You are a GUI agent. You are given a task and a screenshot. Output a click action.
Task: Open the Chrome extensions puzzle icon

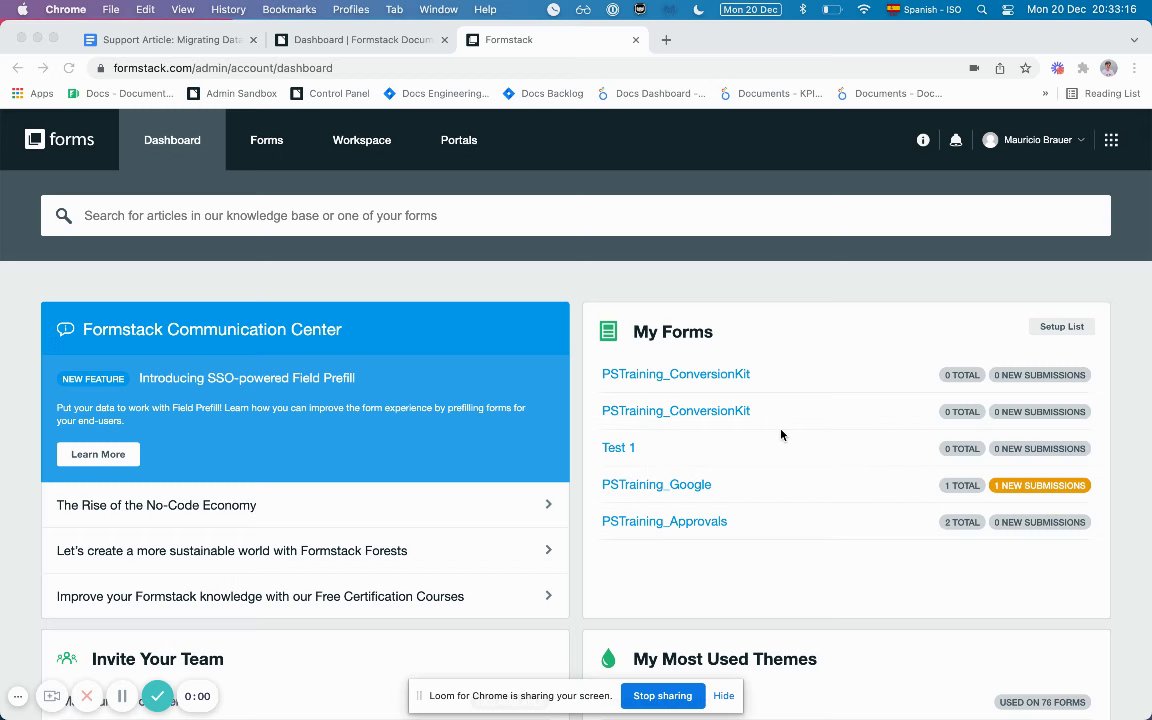tap(1083, 68)
